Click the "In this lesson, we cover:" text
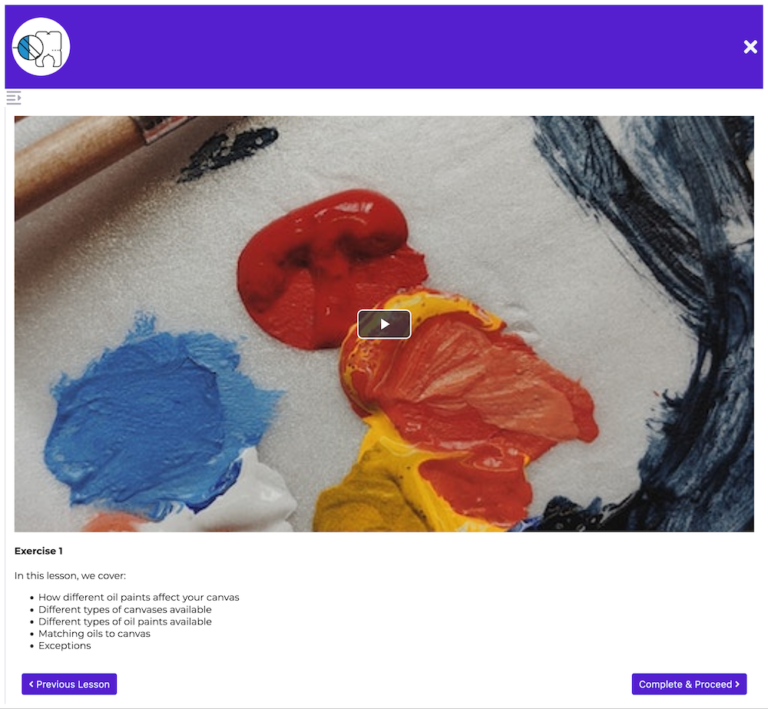This screenshot has width=768, height=709. tap(70, 575)
